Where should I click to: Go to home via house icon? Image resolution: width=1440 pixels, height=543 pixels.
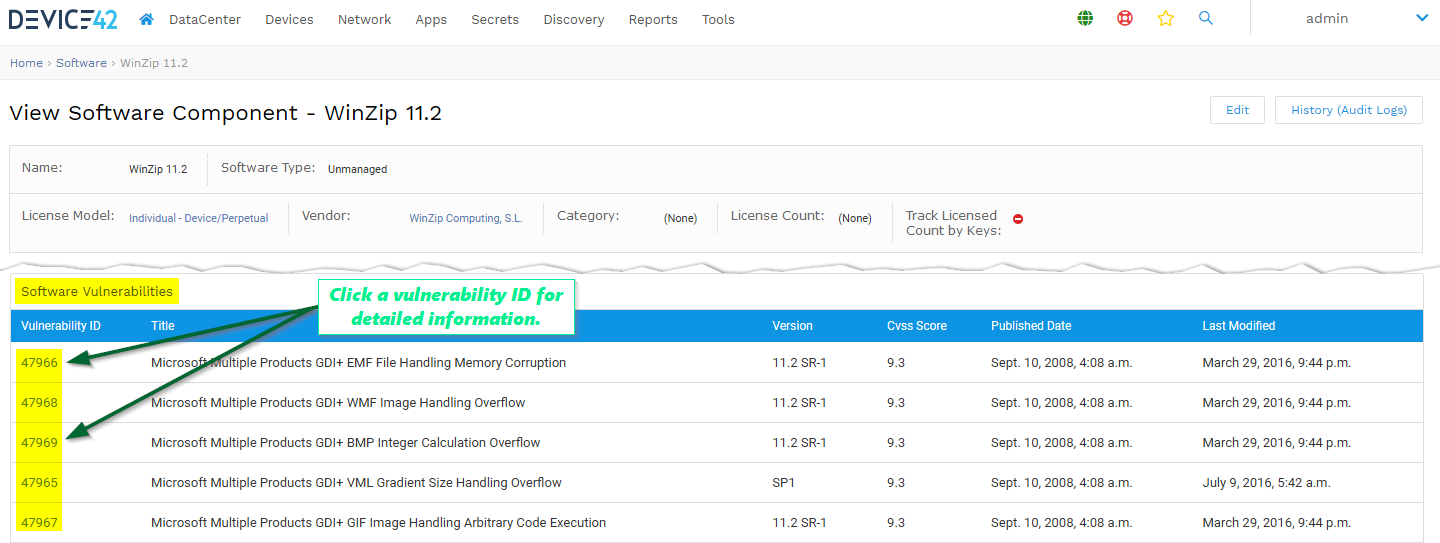[147, 19]
